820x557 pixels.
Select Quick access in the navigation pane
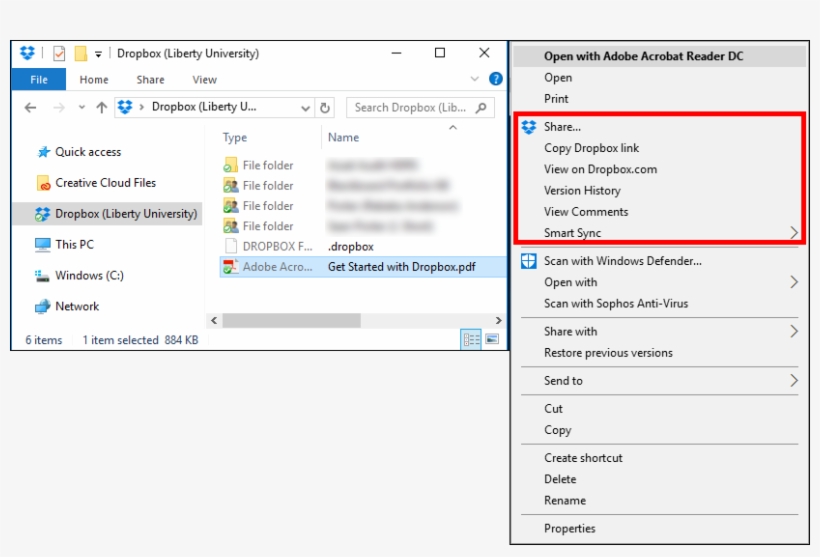coord(88,152)
